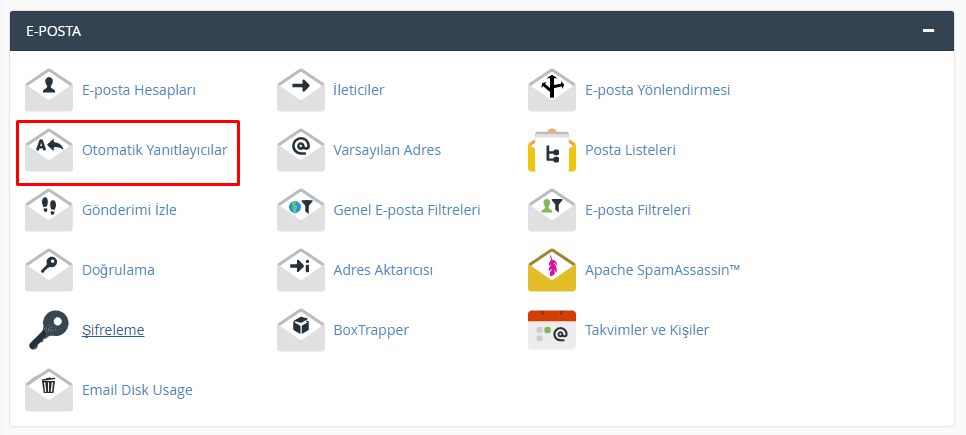Collapse the E-POSTA section
This screenshot has width=966, height=435.
coord(929,31)
